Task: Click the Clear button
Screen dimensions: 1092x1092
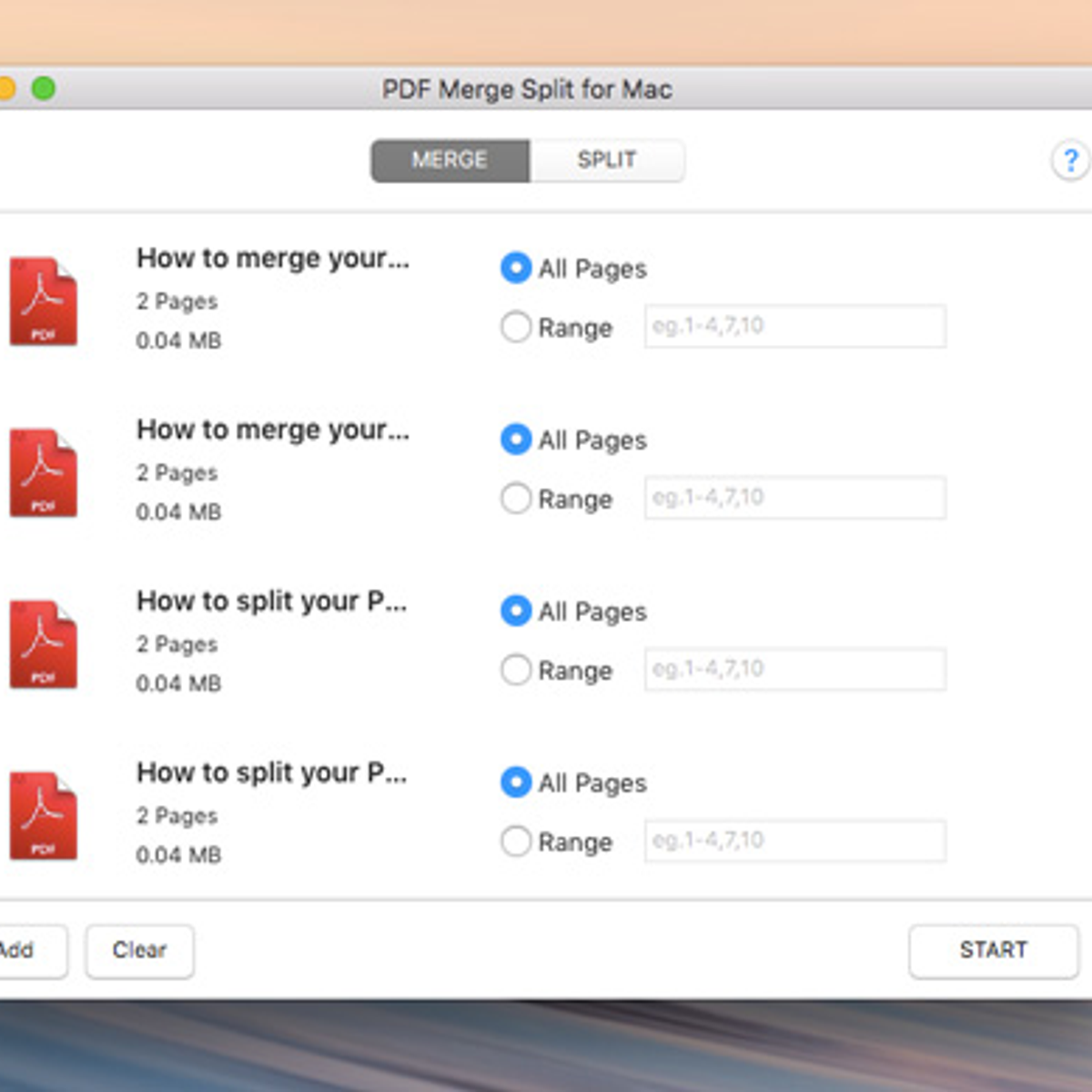Action: (139, 951)
